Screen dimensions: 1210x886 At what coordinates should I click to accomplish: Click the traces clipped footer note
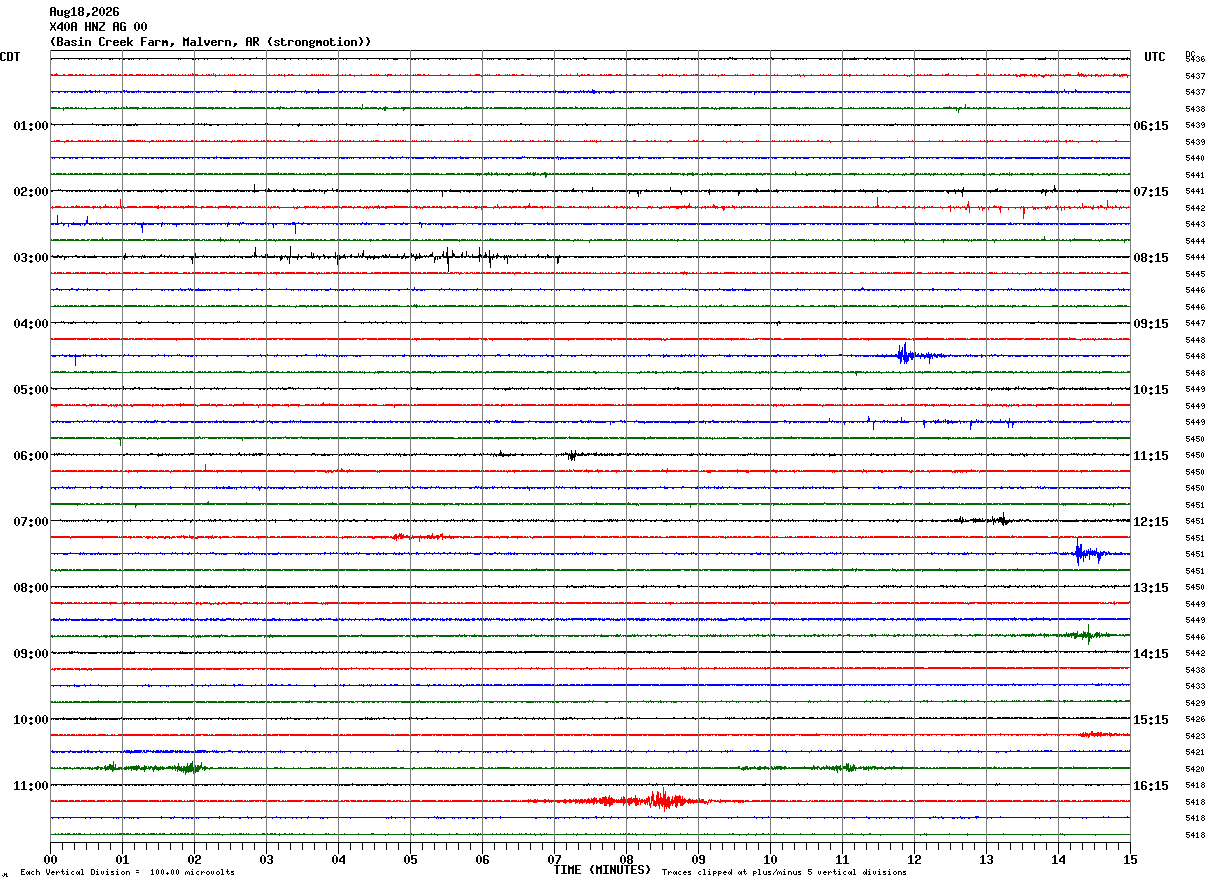784,872
